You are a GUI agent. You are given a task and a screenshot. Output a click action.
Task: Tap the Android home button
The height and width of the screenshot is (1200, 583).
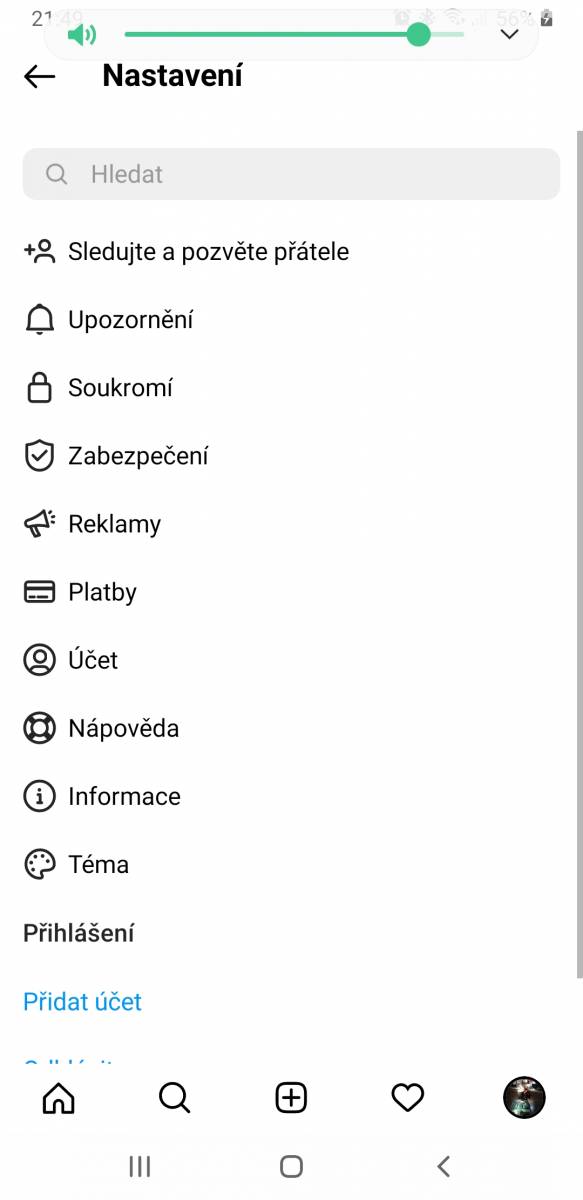tap(291, 1166)
